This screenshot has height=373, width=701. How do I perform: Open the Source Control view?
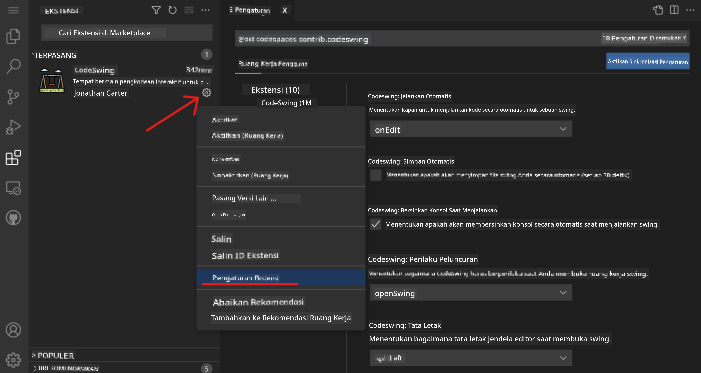click(13, 97)
